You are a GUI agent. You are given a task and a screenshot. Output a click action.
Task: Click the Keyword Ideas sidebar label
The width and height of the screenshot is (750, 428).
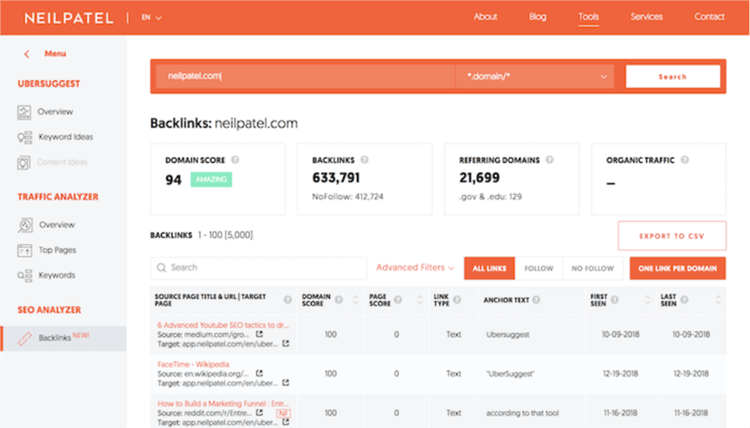tap(66, 137)
